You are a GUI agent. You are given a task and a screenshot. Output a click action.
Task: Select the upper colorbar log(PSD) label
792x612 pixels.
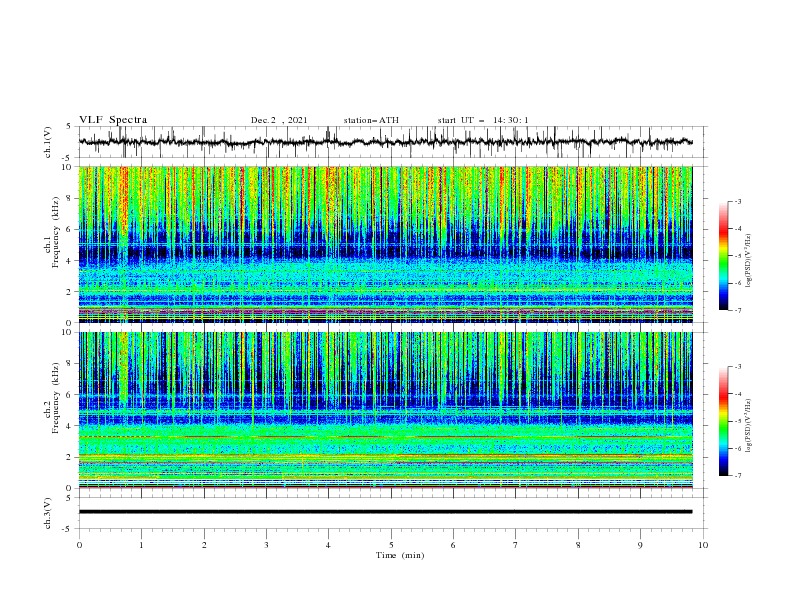click(748, 261)
